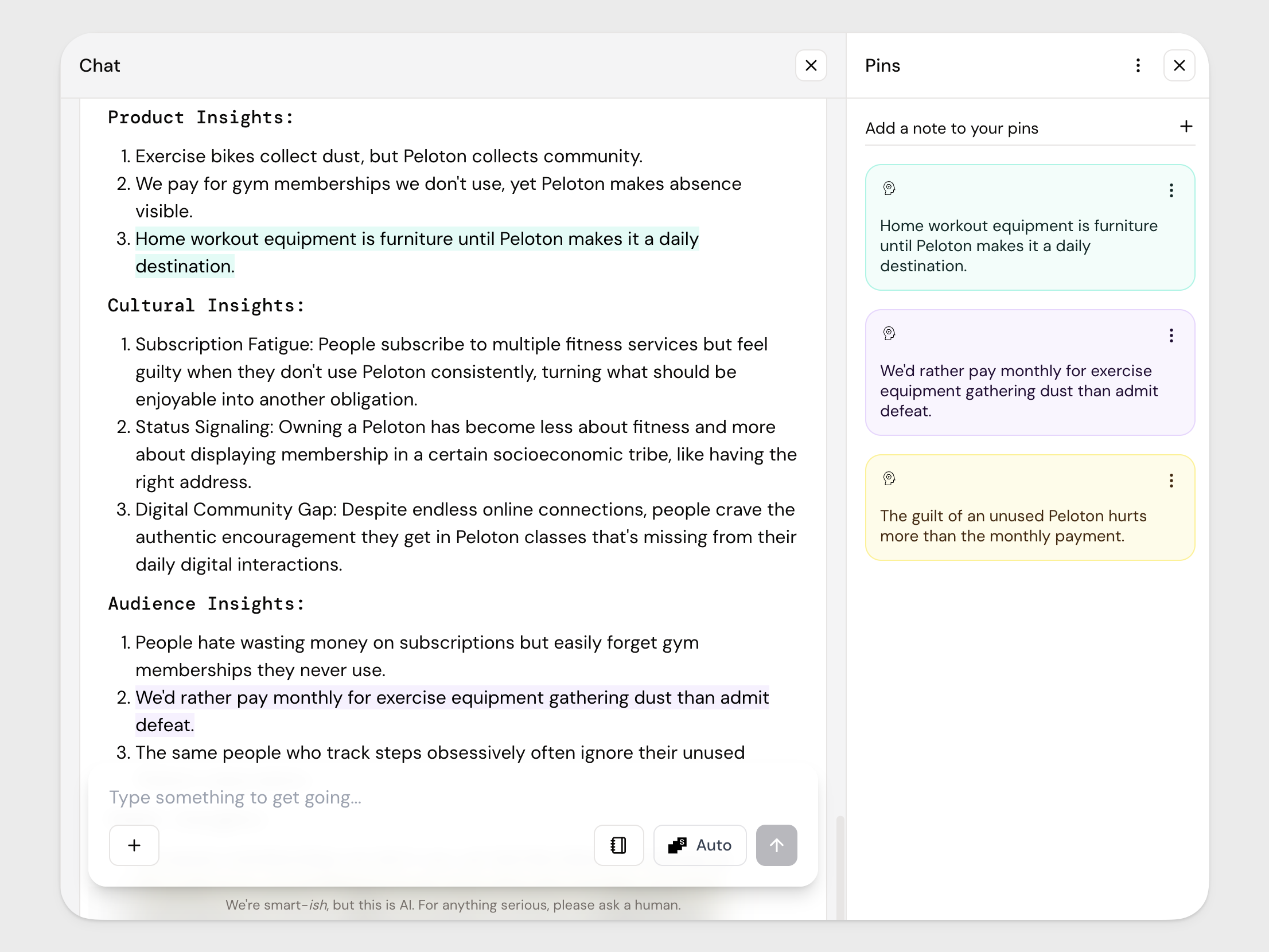
Task: Open options menu on purple pin card
Action: coord(1171,335)
